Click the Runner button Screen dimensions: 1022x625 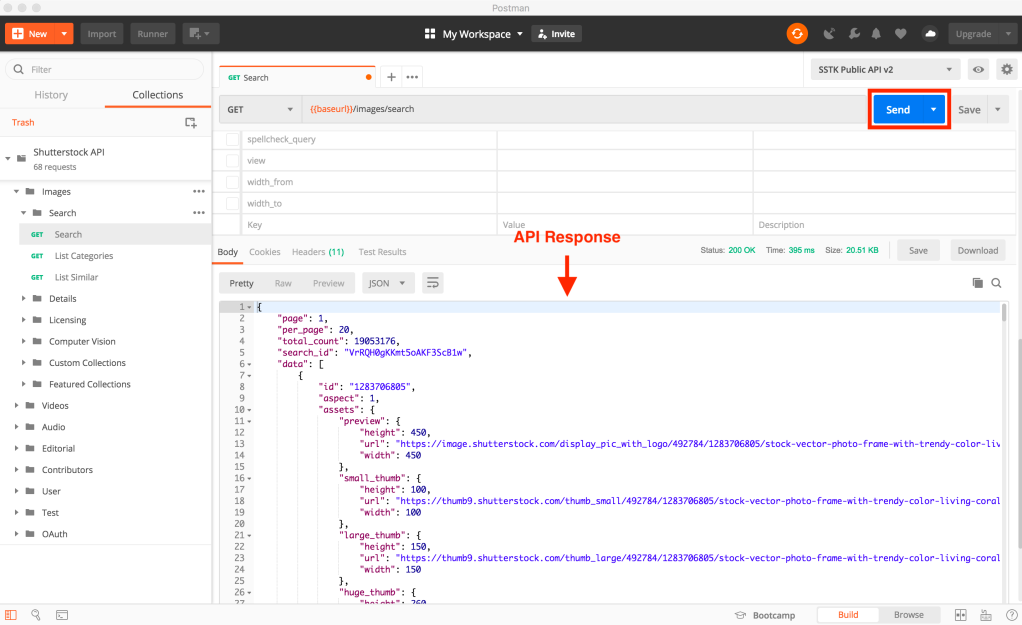pos(153,34)
